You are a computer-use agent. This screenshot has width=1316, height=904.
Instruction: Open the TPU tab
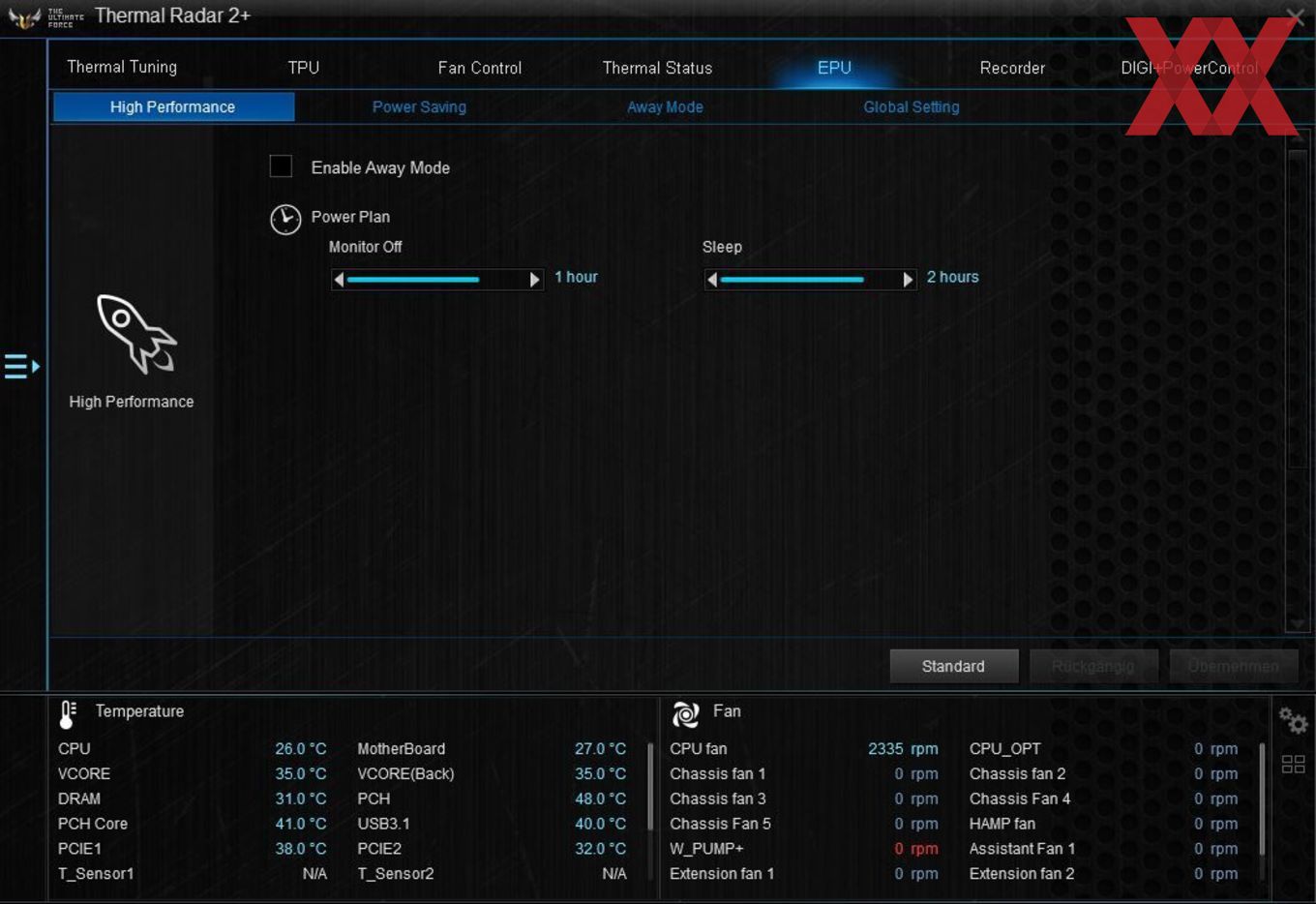coord(303,68)
